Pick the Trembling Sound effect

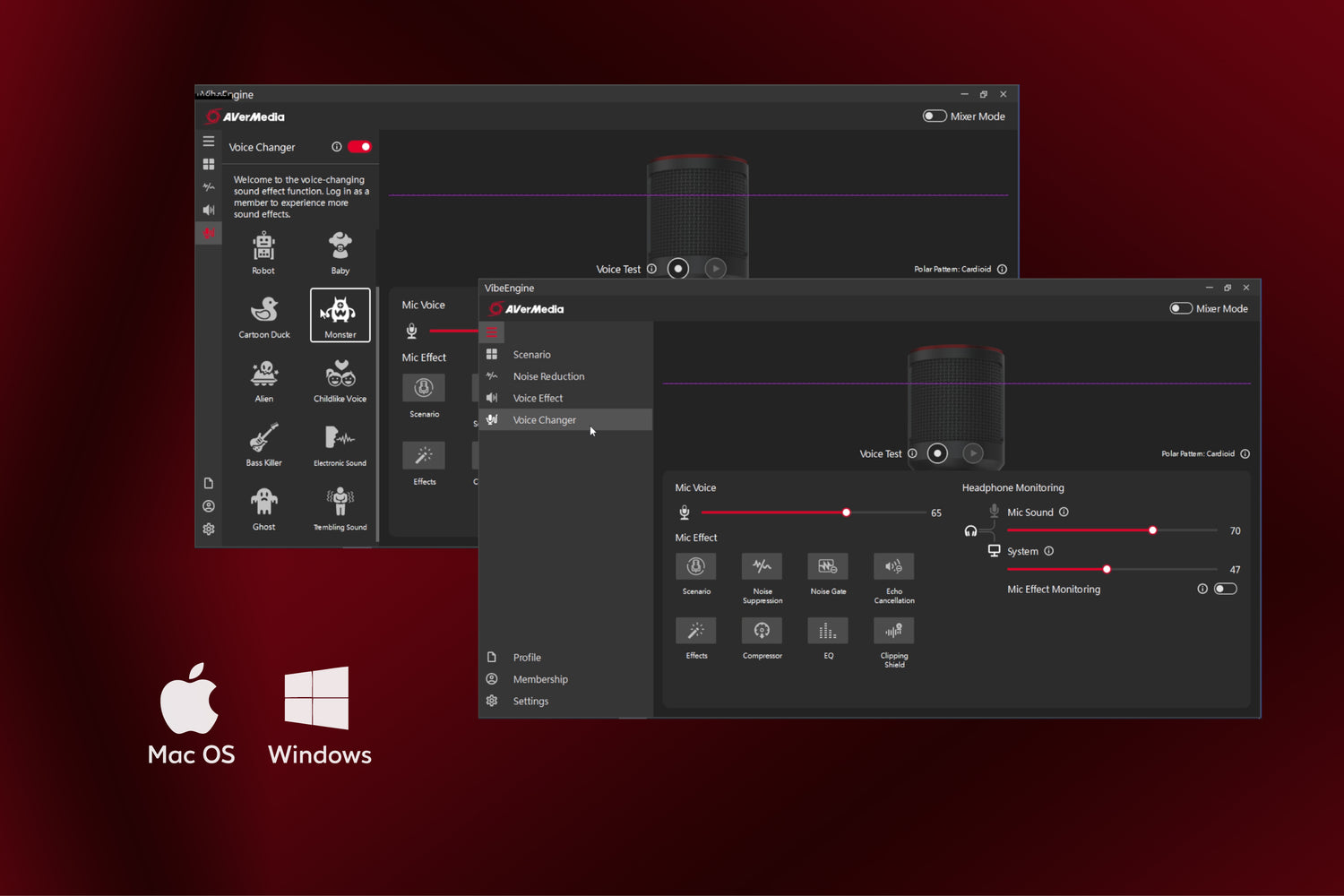coord(340,509)
